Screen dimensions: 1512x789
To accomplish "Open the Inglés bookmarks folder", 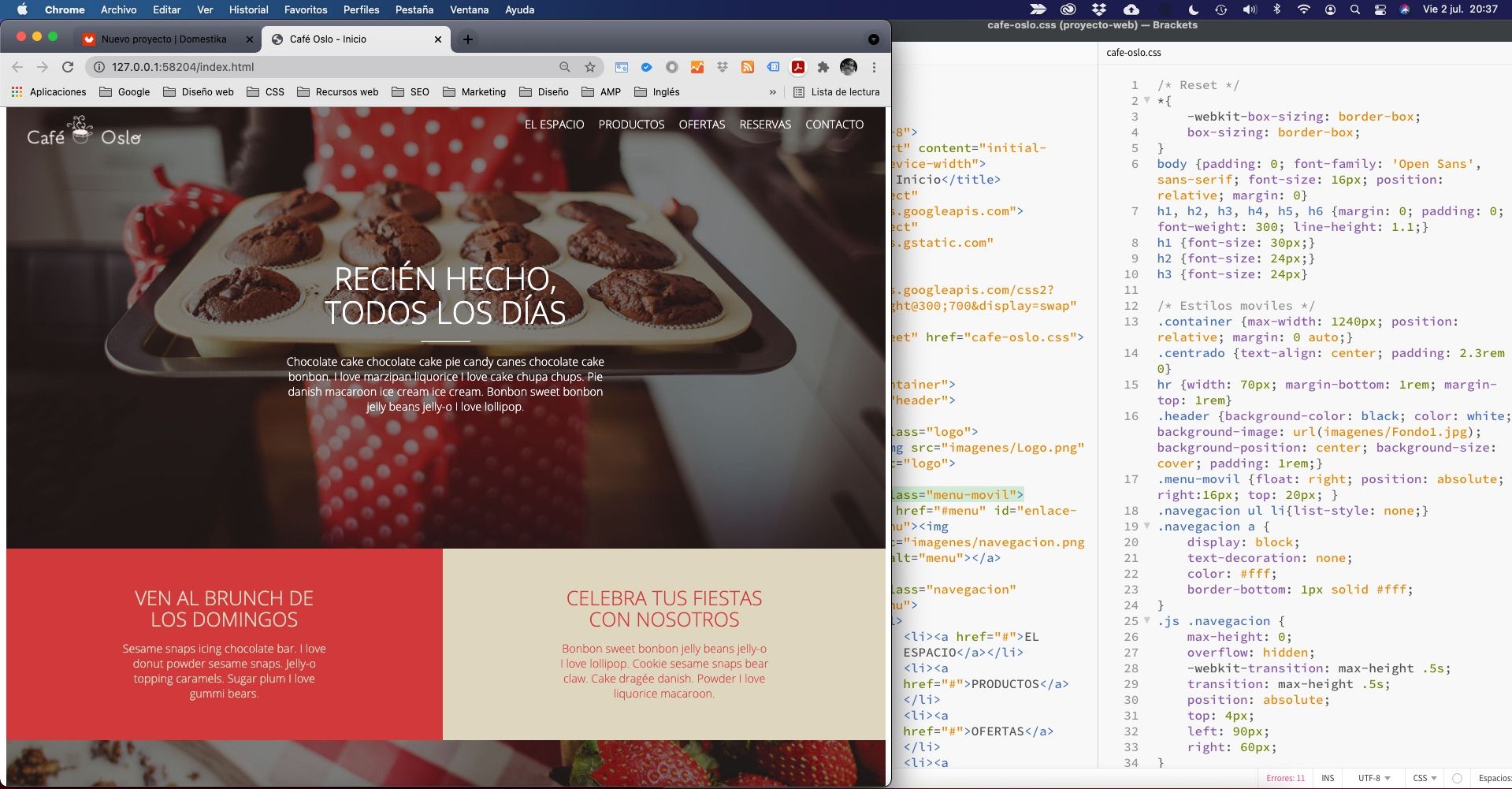I will (657, 92).
